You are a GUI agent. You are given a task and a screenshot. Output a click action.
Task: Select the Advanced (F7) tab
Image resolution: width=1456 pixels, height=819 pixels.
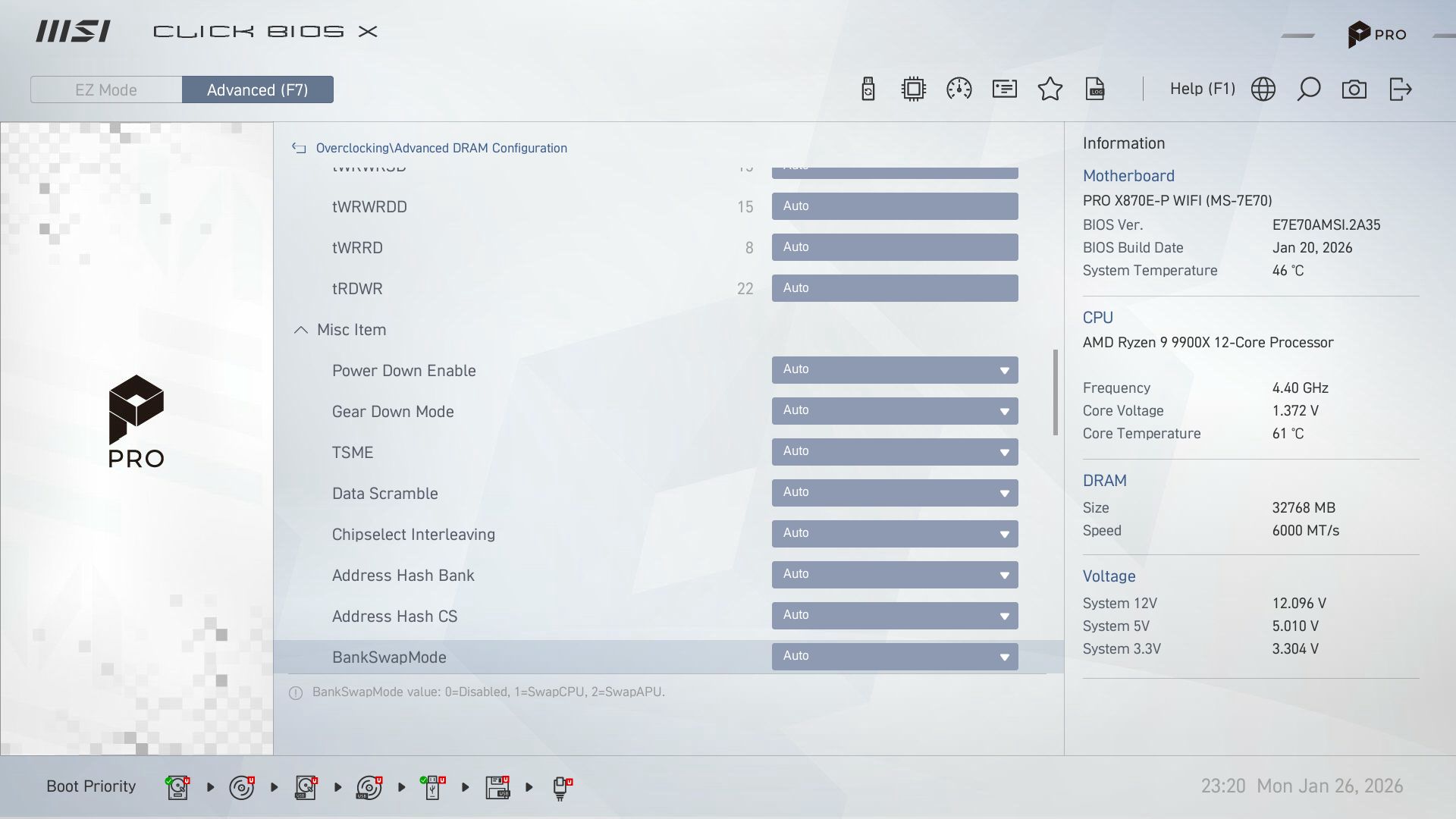(258, 89)
